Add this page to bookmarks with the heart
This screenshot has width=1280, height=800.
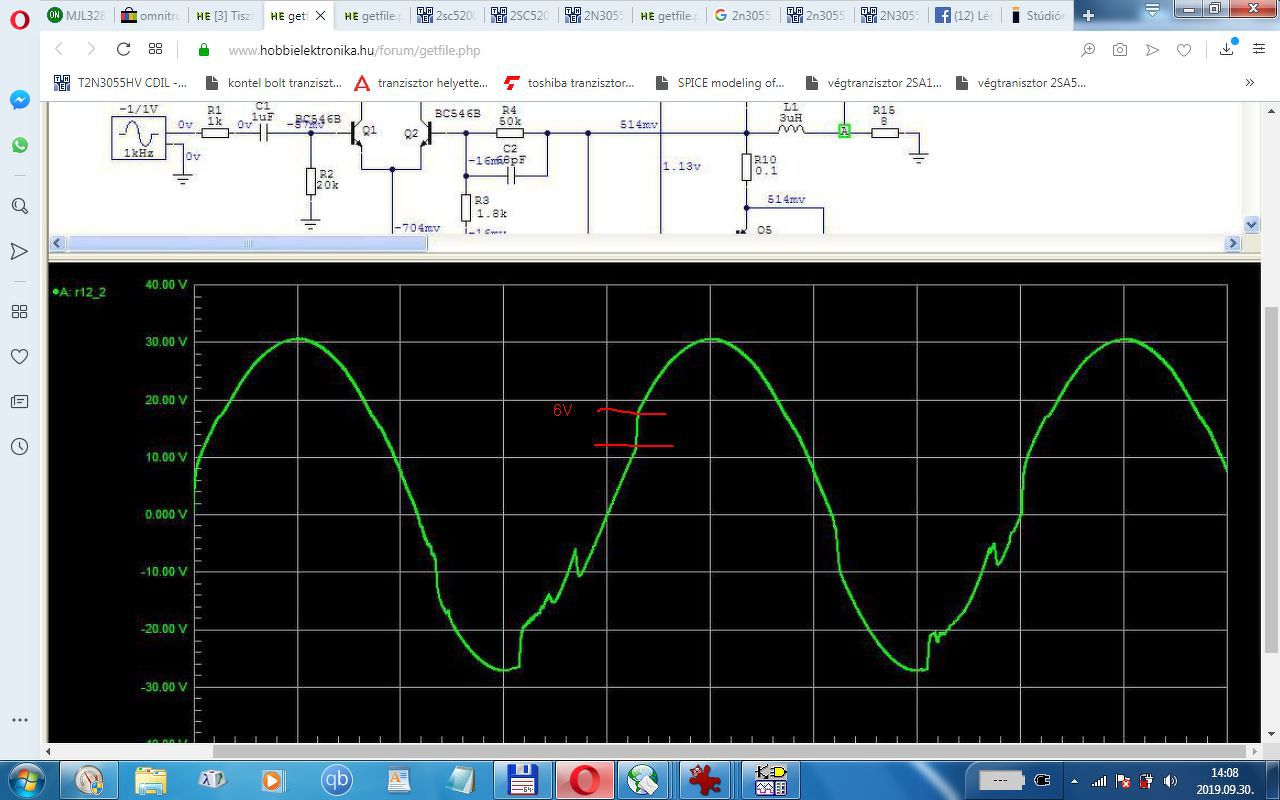[x=1184, y=50]
